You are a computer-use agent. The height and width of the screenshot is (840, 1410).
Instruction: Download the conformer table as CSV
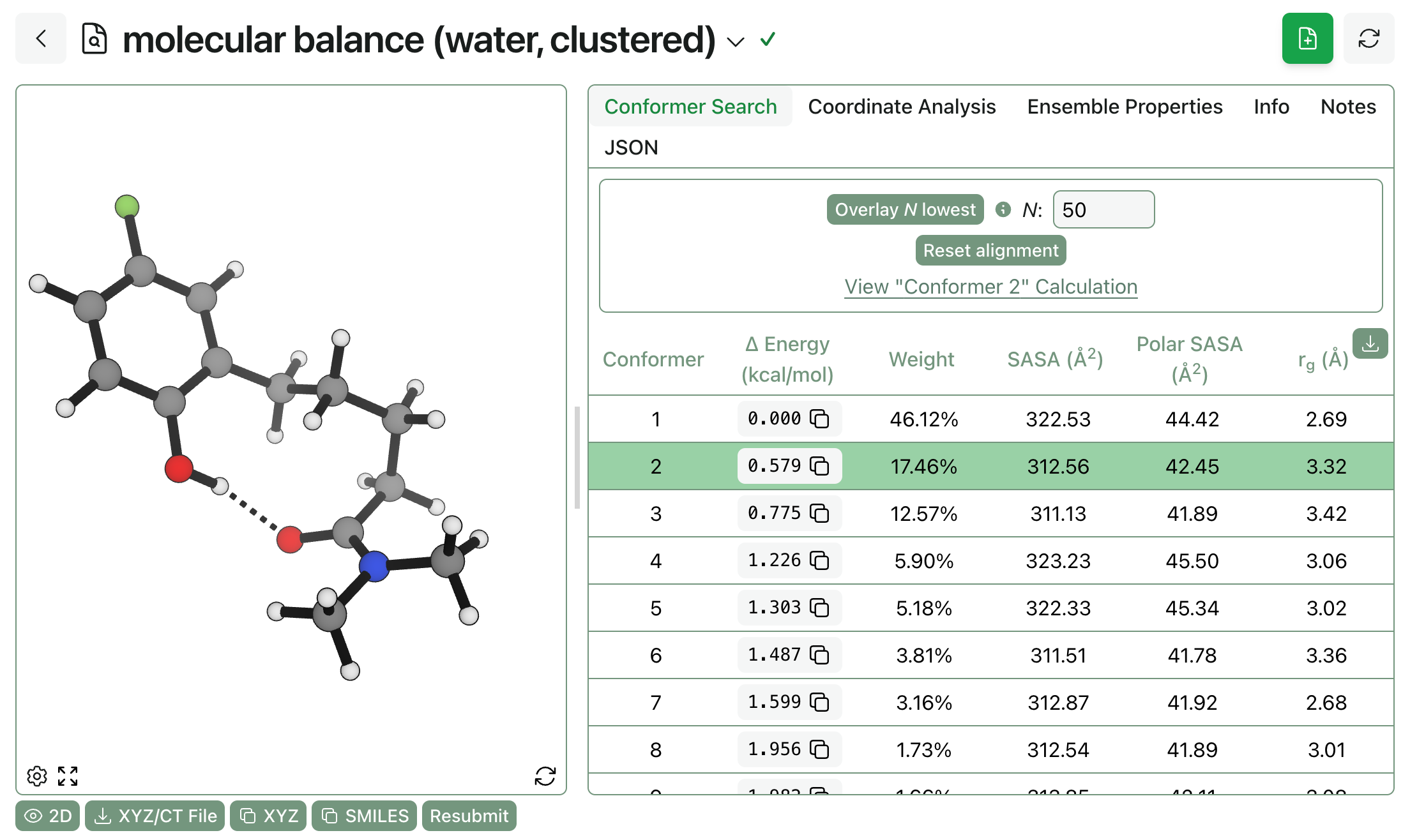pyautogui.click(x=1370, y=344)
